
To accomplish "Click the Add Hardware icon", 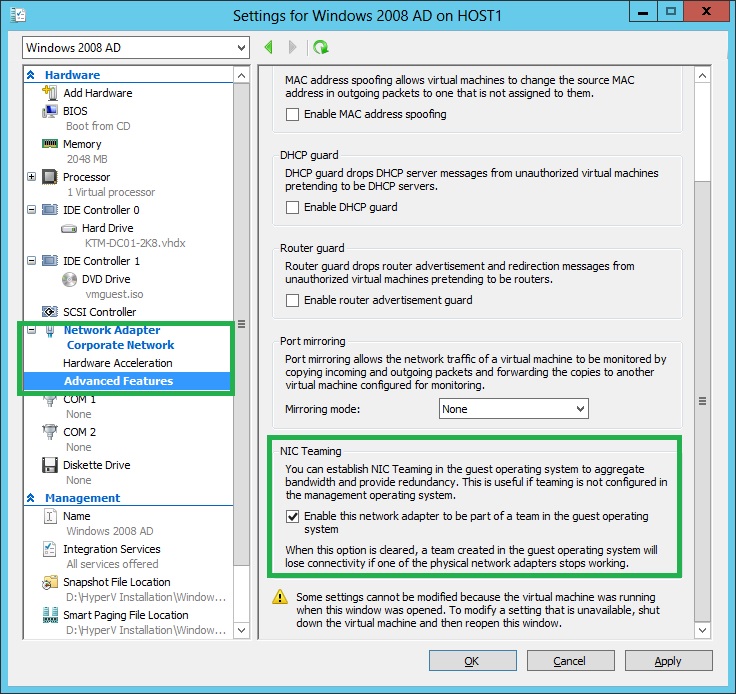I will pos(50,92).
